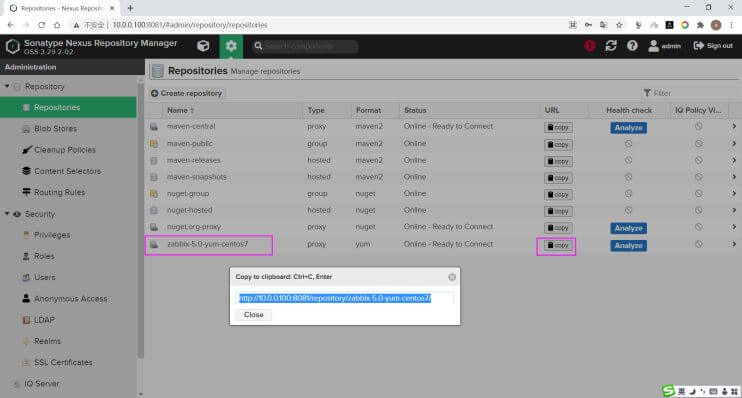Open browser extensions puzzle icon
Screen dimensions: 742x398
[x=700, y=25]
